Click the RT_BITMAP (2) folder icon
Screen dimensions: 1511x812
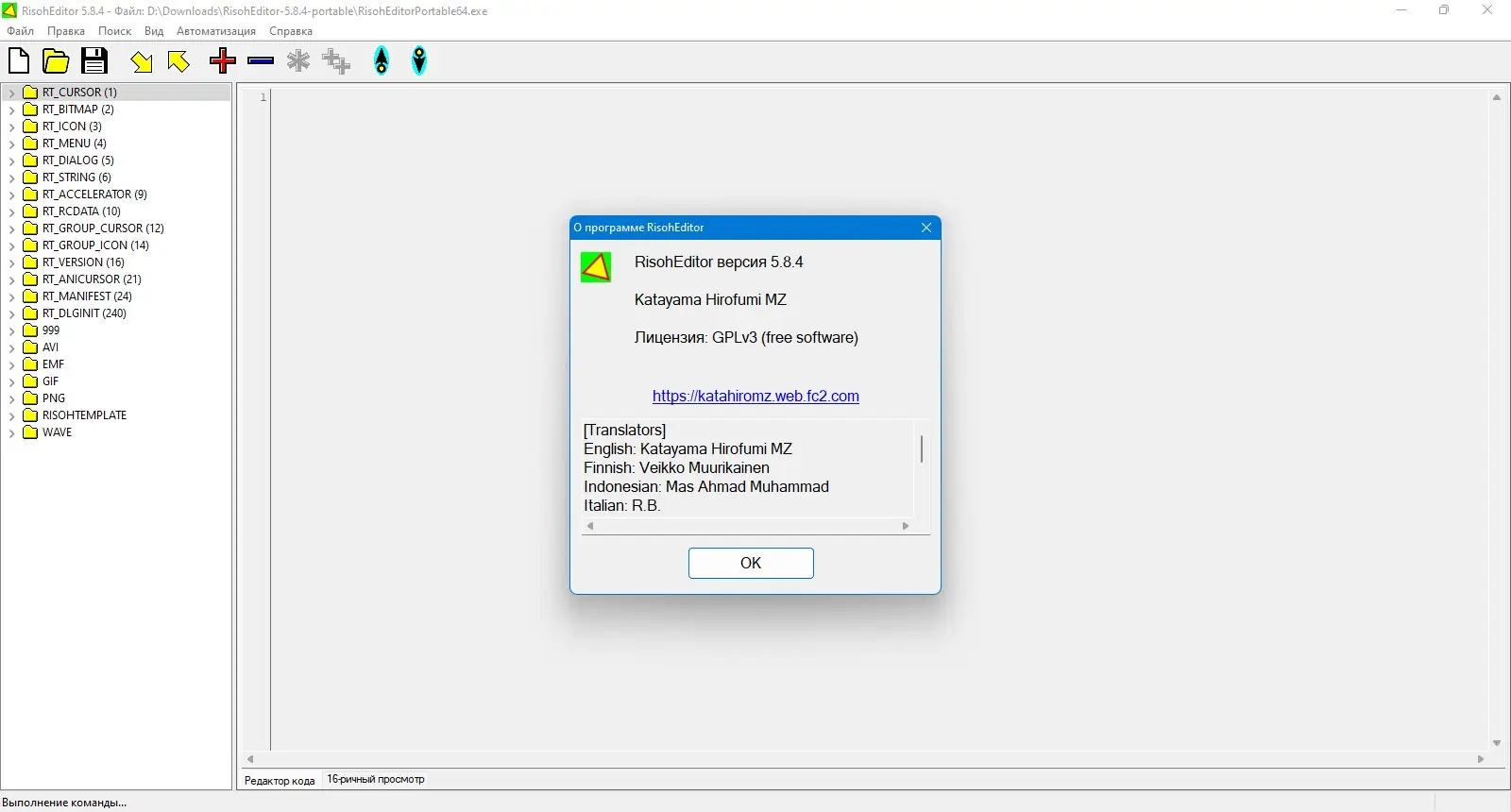click(30, 110)
